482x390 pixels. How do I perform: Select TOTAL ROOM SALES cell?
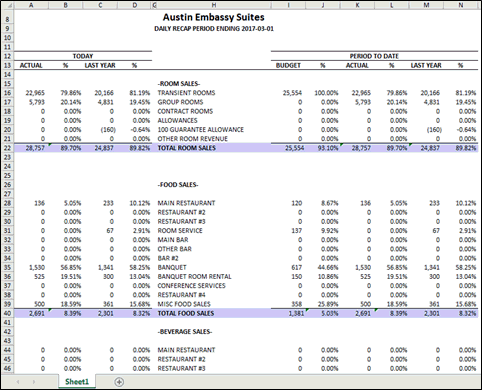click(x=187, y=148)
